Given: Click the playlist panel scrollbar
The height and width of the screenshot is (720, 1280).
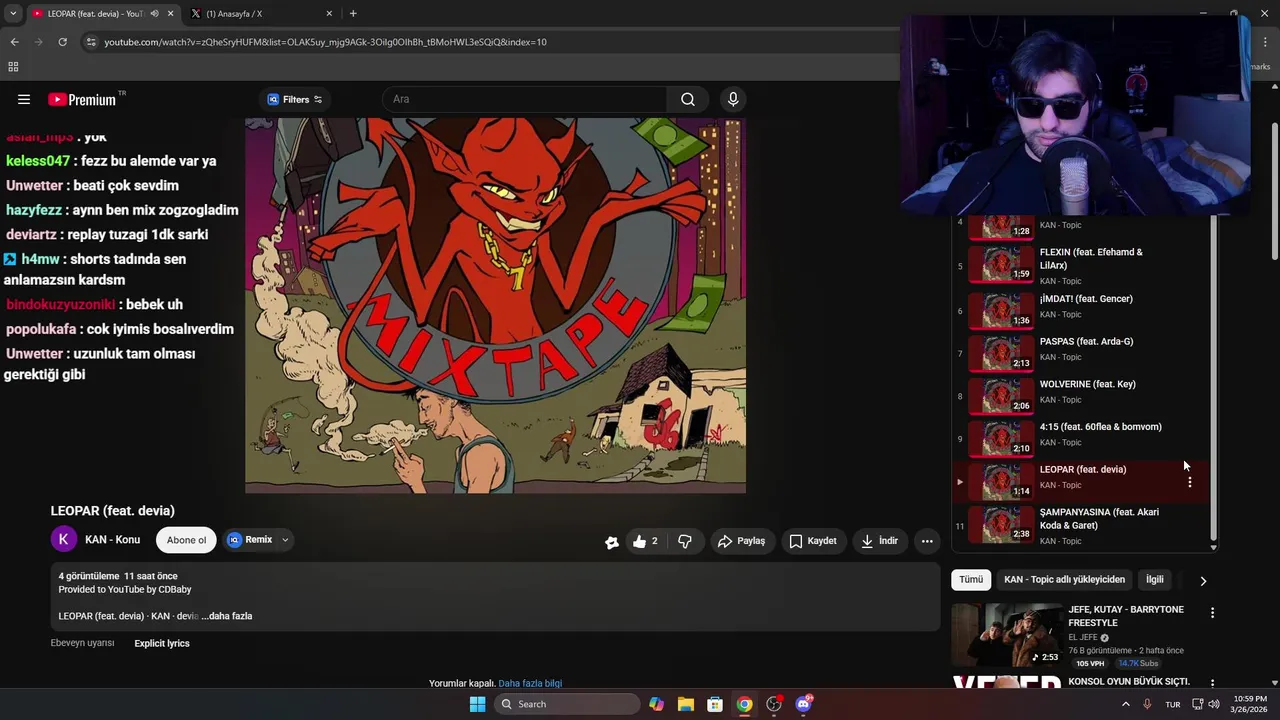Looking at the screenshot, I should point(1214,380).
